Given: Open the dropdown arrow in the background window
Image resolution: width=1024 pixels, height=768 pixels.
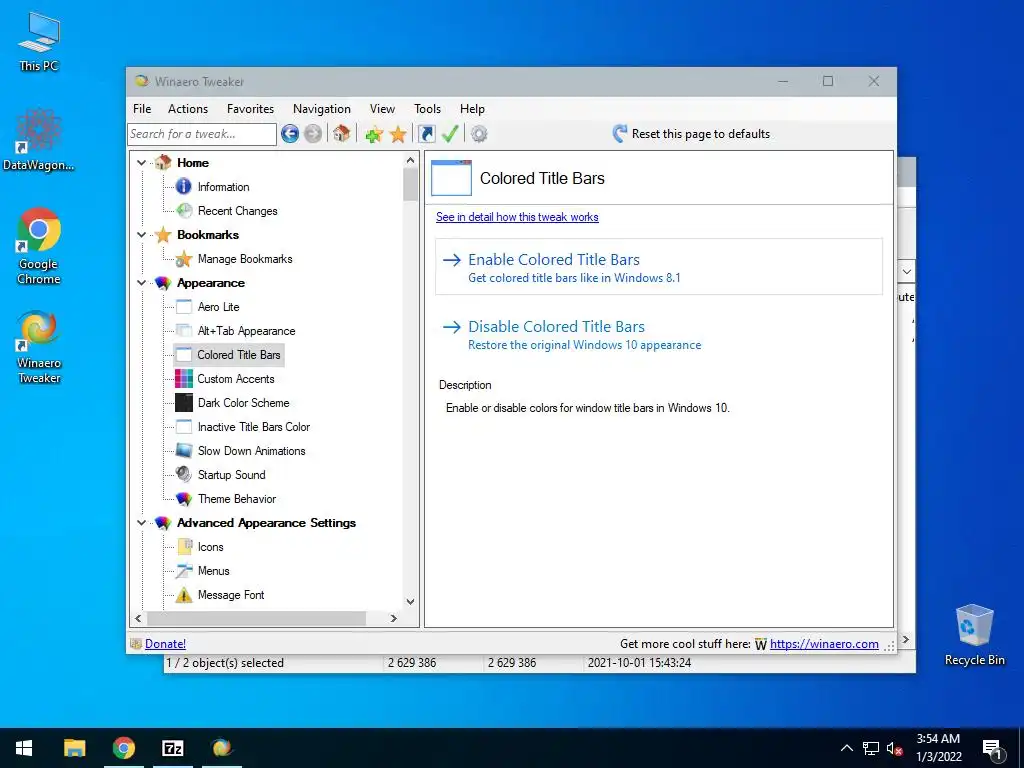Looking at the screenshot, I should coord(906,271).
